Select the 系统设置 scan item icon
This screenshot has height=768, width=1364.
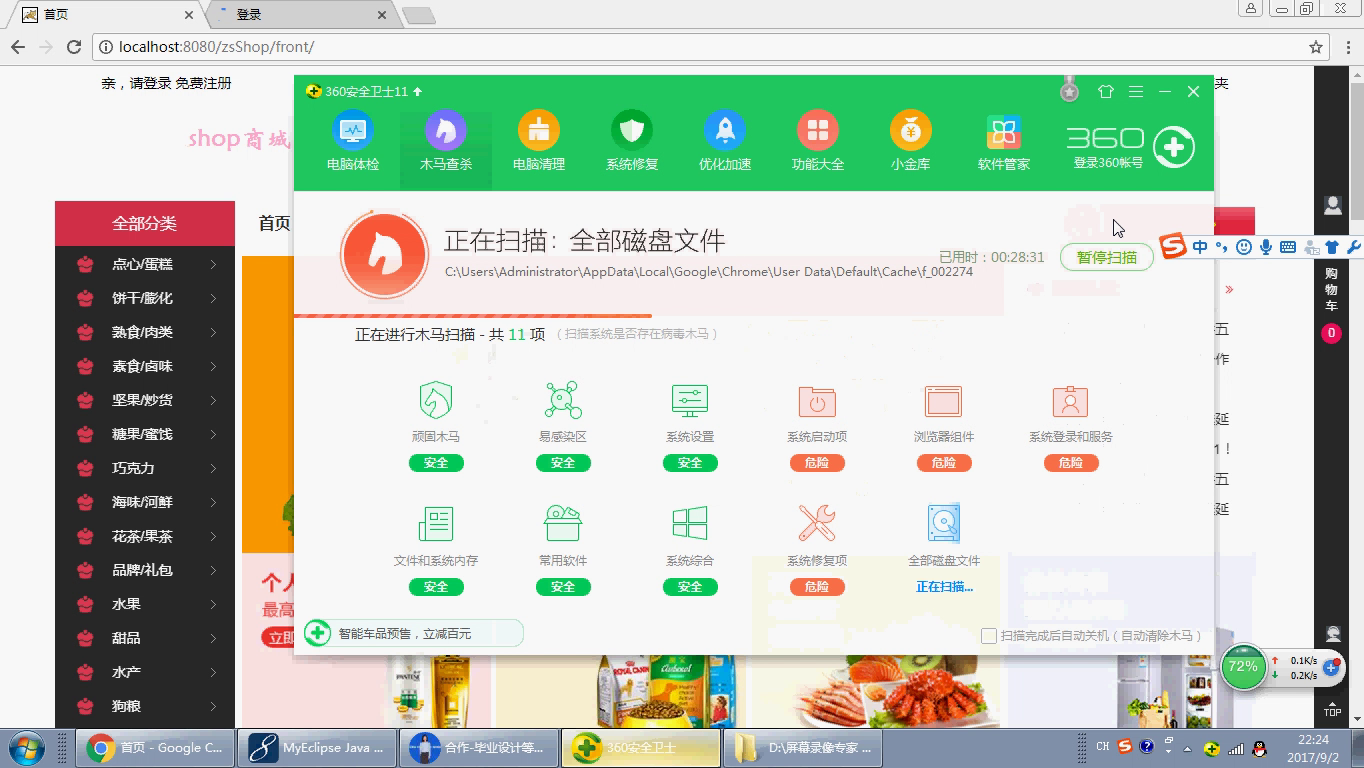[x=690, y=400]
